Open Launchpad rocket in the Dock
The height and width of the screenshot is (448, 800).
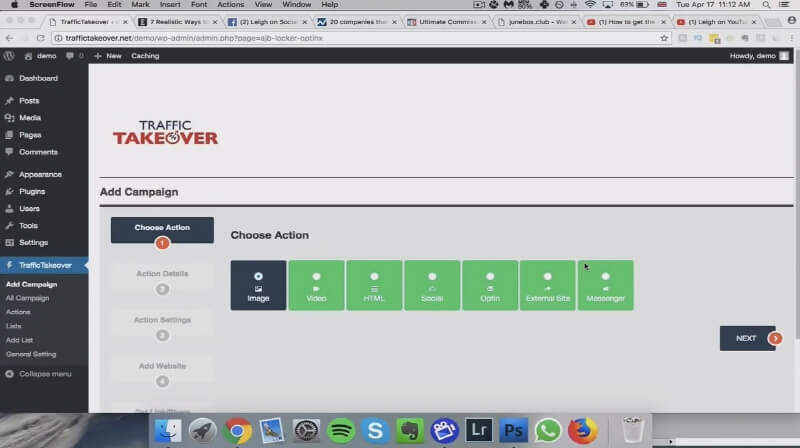(x=203, y=431)
